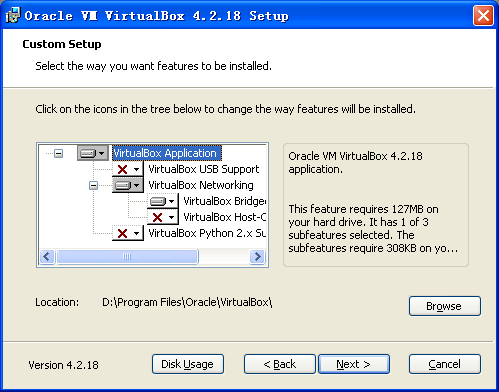Click the right scroll arrow of feature tree
499x392 pixels.
tap(257, 257)
